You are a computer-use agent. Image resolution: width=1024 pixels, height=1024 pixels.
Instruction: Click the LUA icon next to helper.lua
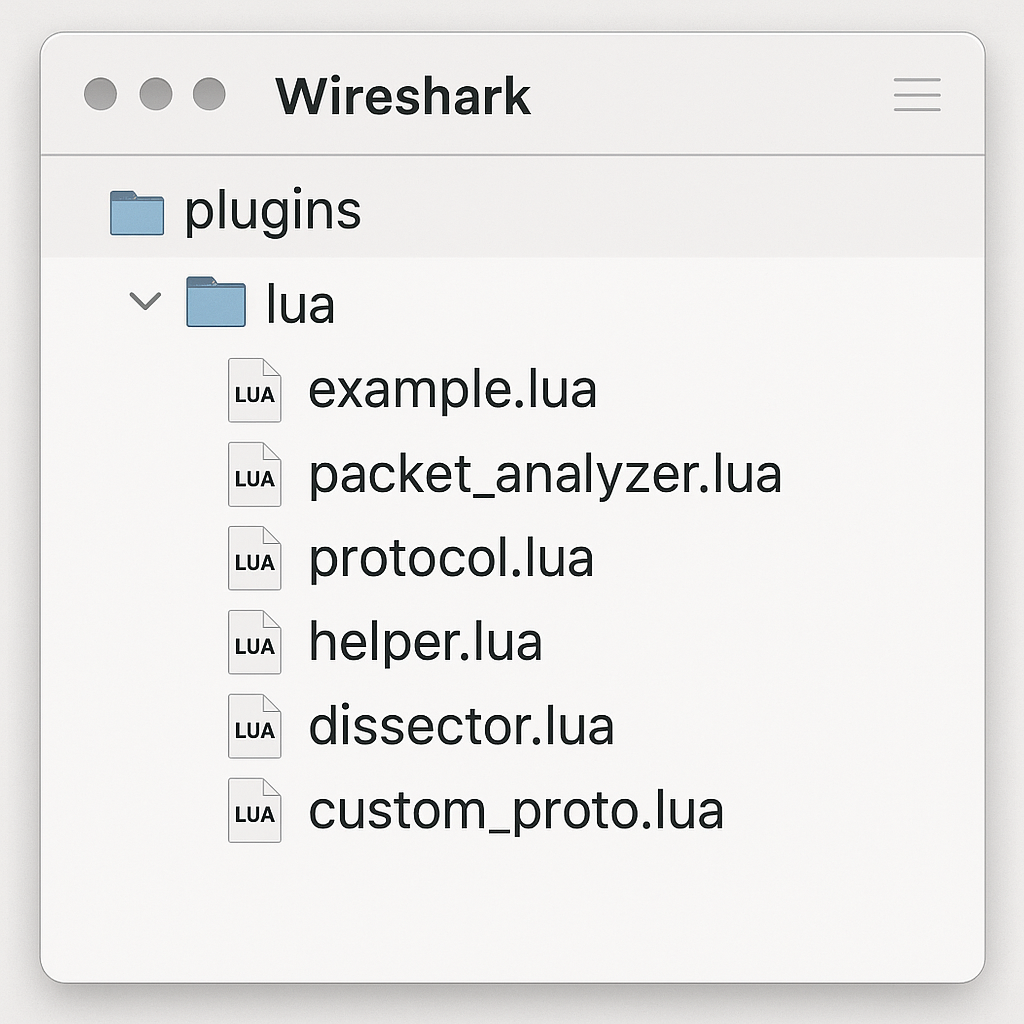pos(254,643)
